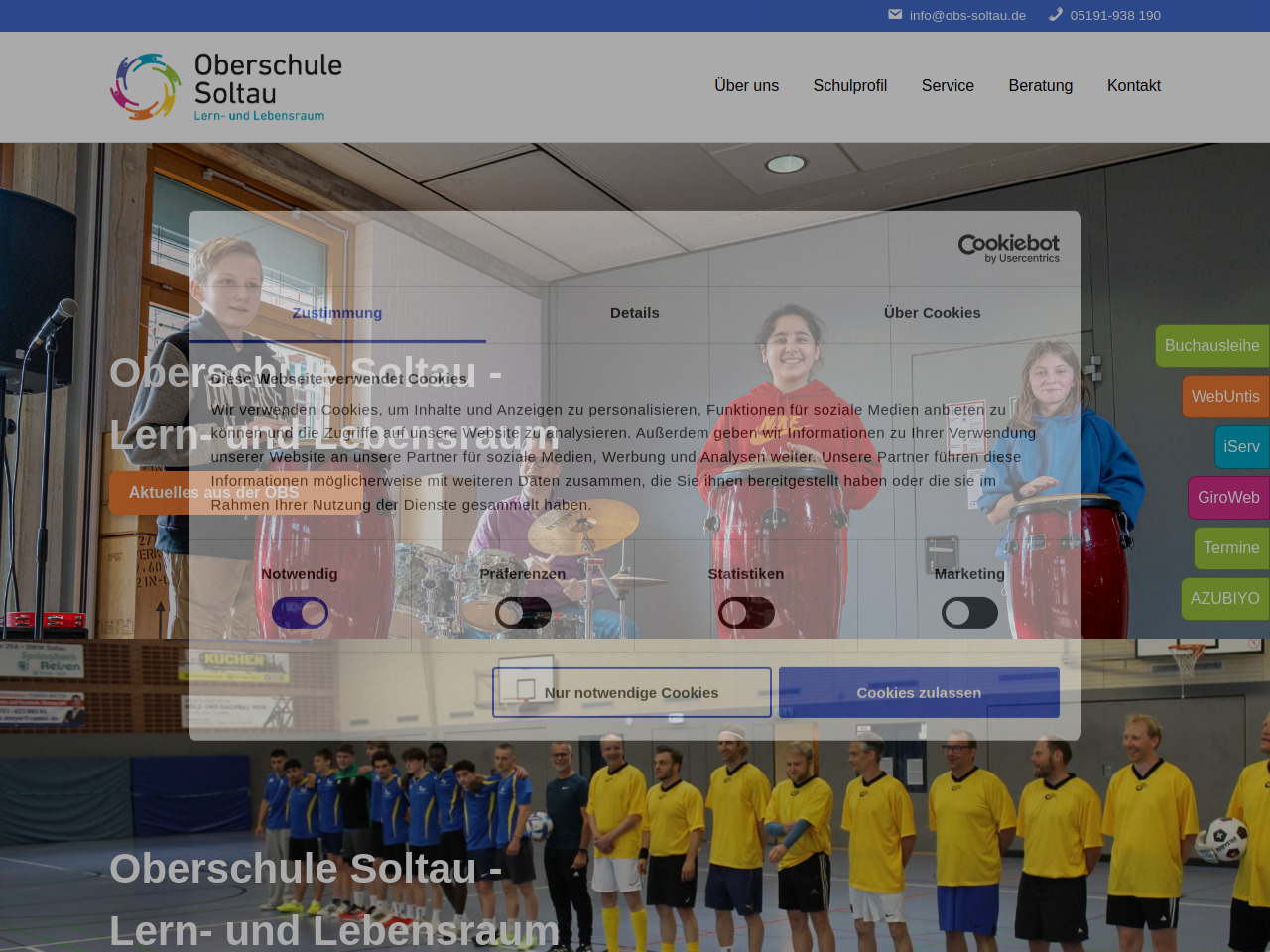Click the envelope email icon
Image resolution: width=1270 pixels, height=952 pixels.
tap(895, 15)
